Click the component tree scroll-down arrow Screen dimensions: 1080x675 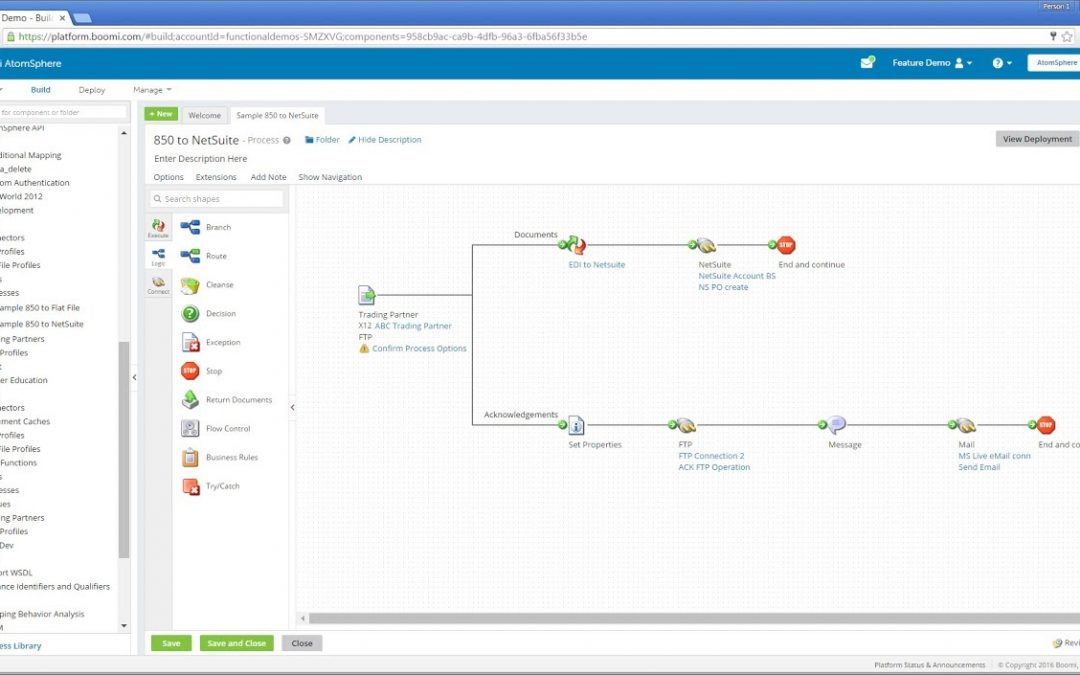click(124, 626)
